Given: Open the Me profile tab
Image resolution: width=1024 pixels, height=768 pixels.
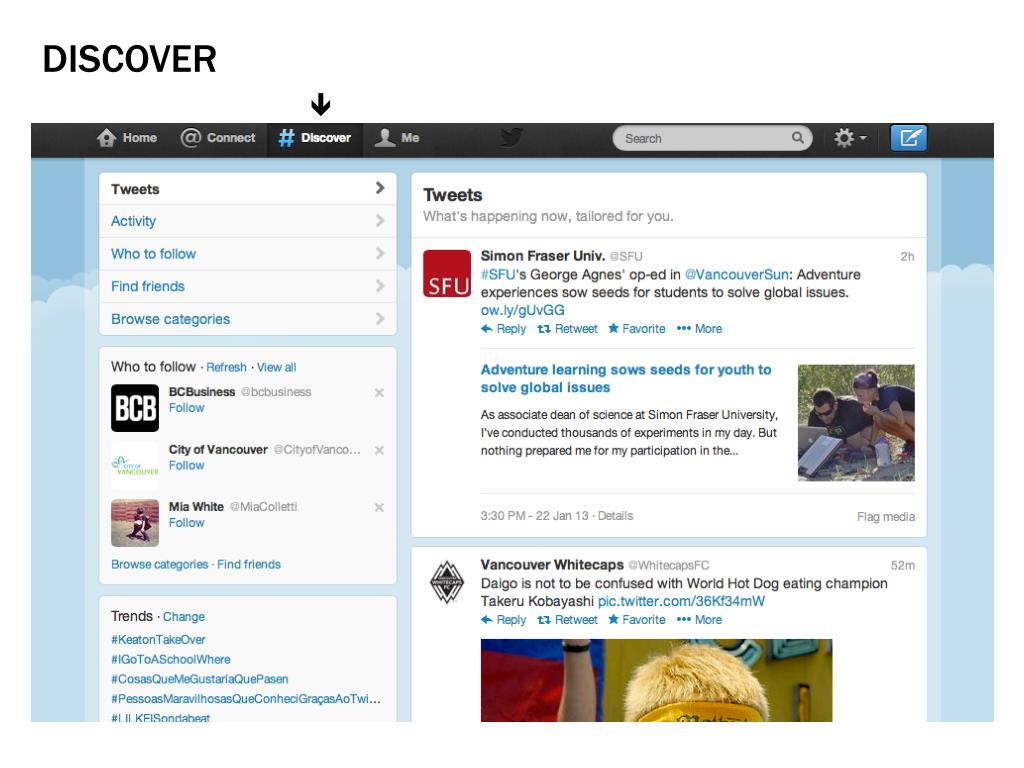Looking at the screenshot, I should [x=397, y=138].
